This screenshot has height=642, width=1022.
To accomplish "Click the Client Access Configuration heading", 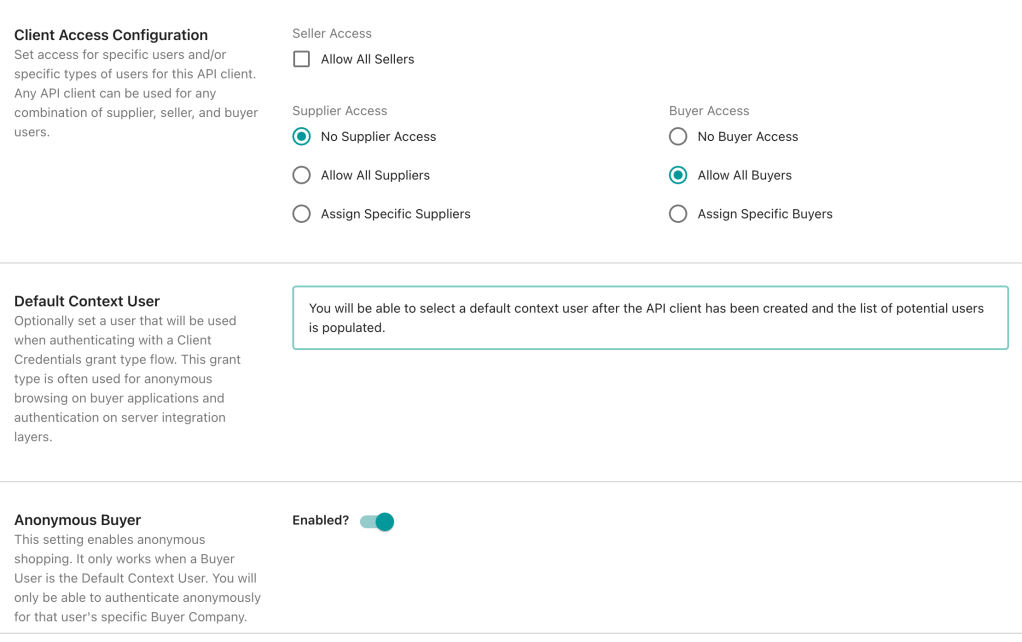I will coord(111,35).
